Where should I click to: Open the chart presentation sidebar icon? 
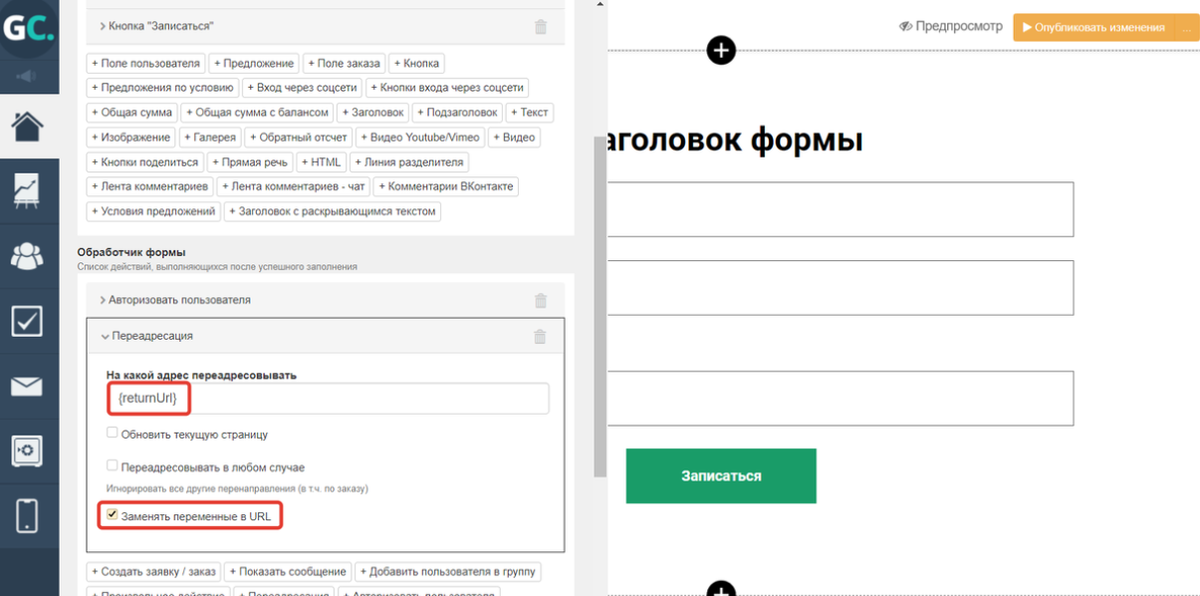[x=27, y=190]
